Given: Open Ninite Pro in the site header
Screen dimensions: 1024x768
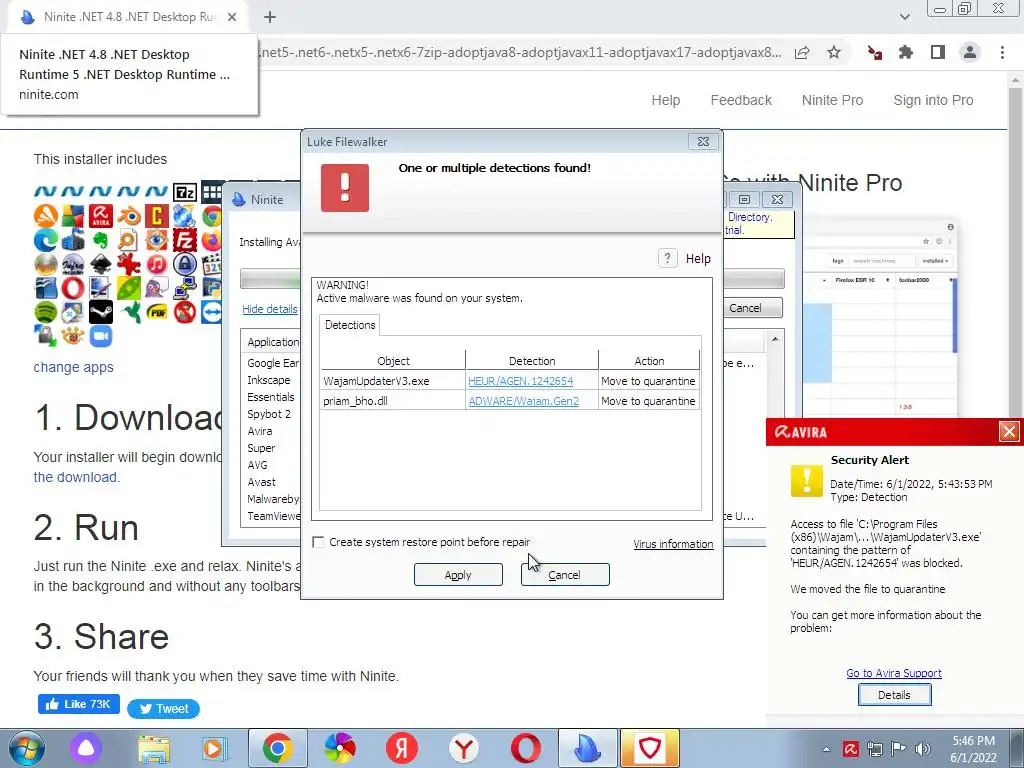Looking at the screenshot, I should pyautogui.click(x=832, y=100).
